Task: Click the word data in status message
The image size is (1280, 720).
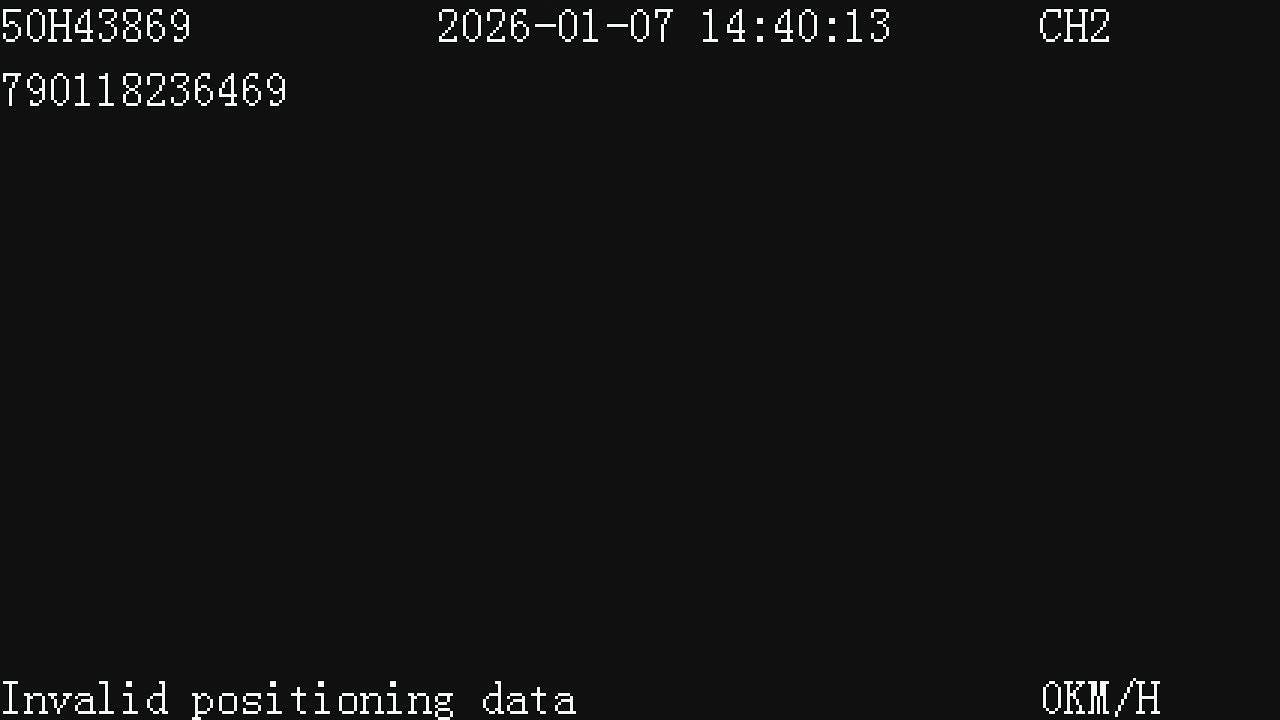Action: pyautogui.click(x=528, y=699)
